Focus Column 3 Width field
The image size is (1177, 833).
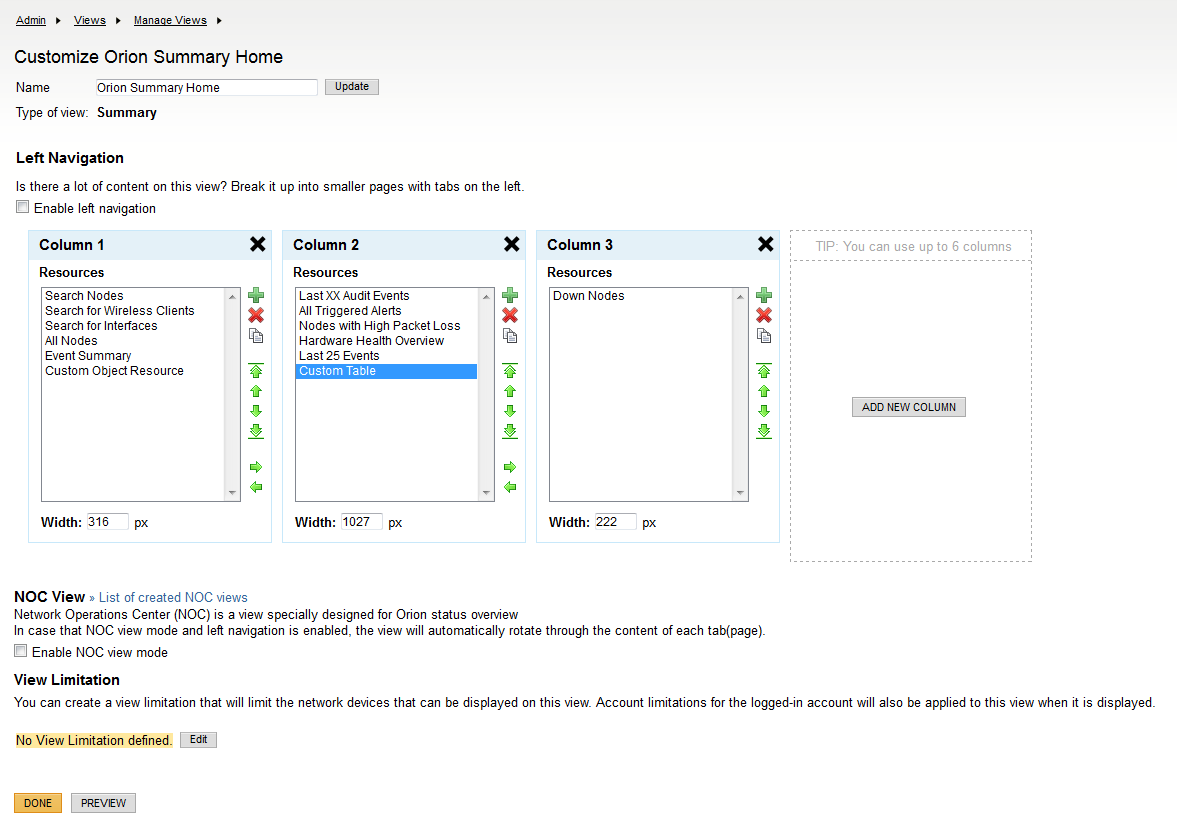(616, 522)
